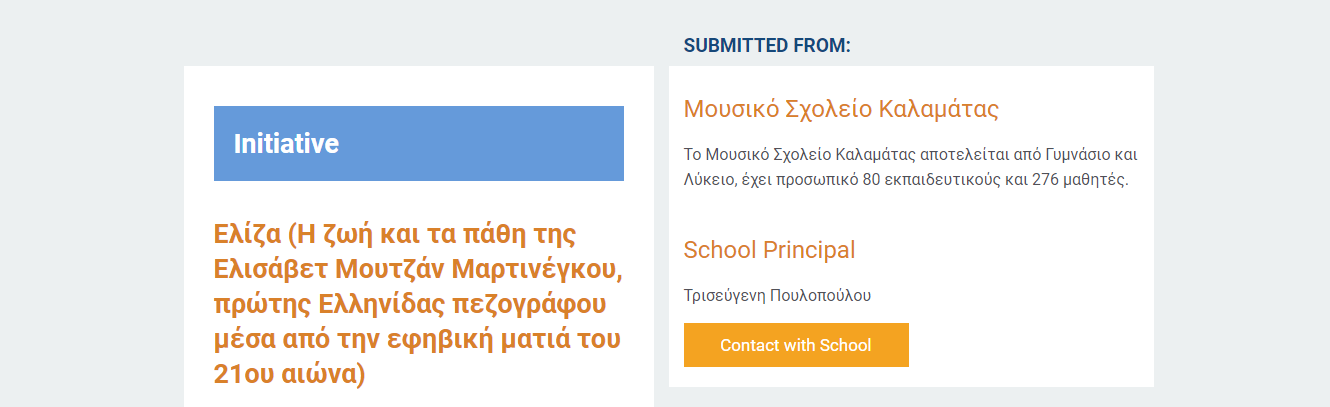Screen dimensions: 1330x407
Task: Click the word Initiative in the banner
Action: coord(286,144)
